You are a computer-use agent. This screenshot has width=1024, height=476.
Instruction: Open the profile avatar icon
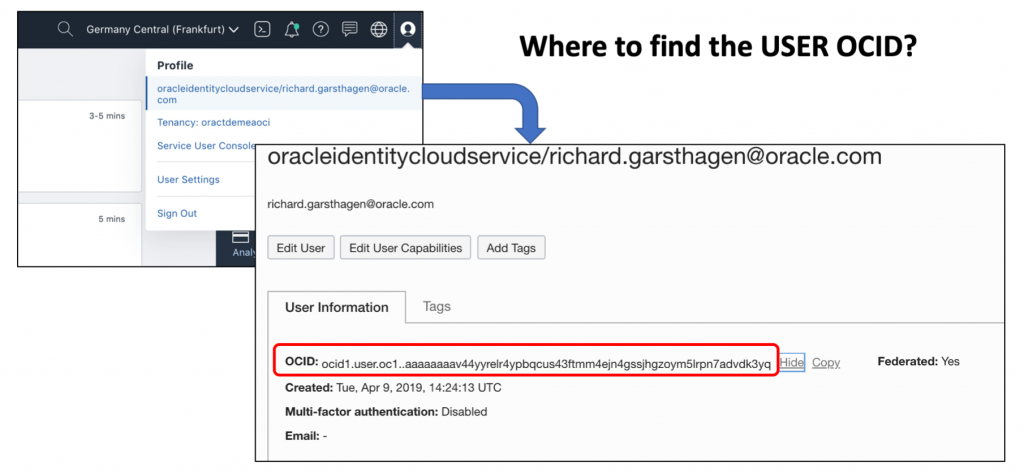click(x=408, y=29)
